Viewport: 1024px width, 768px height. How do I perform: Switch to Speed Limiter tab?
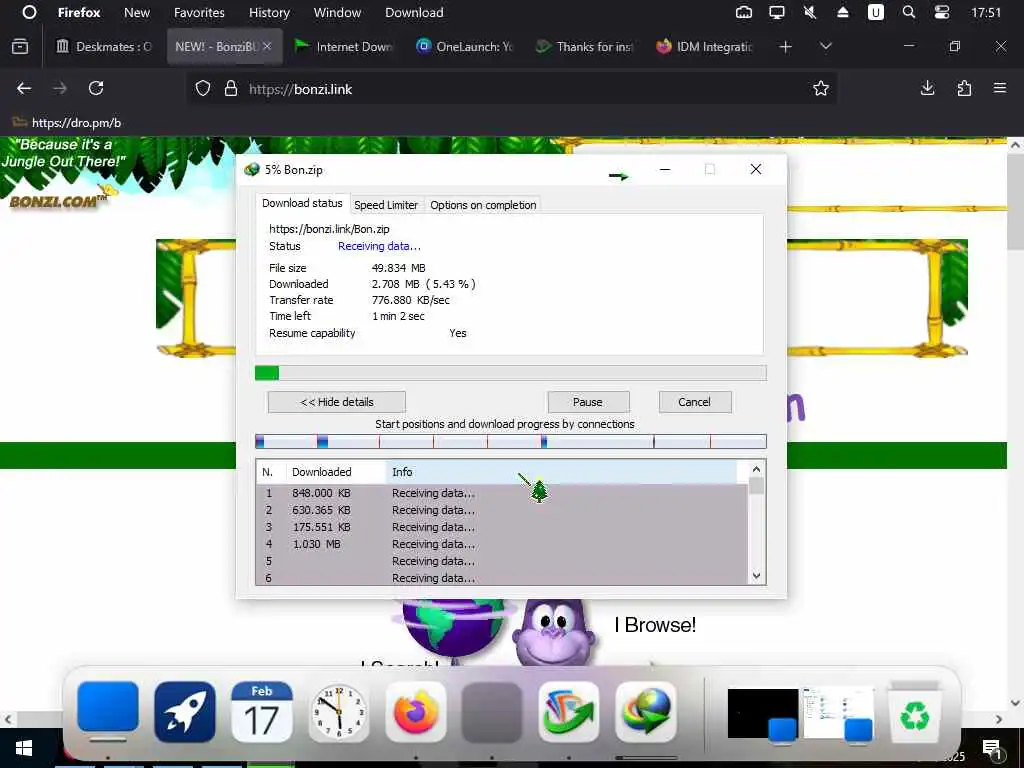click(x=386, y=205)
